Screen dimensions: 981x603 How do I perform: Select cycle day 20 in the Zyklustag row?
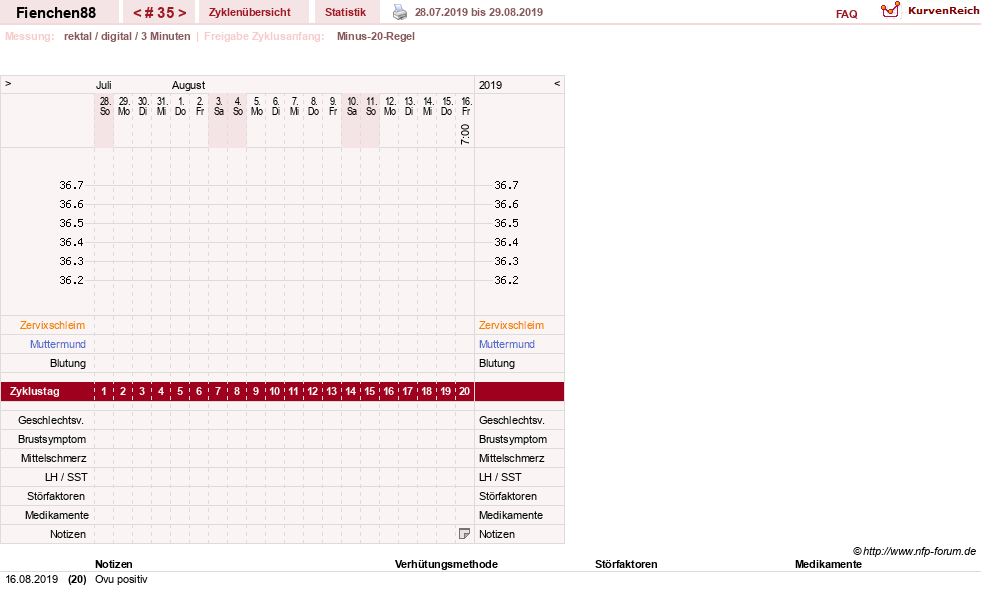[464, 392]
